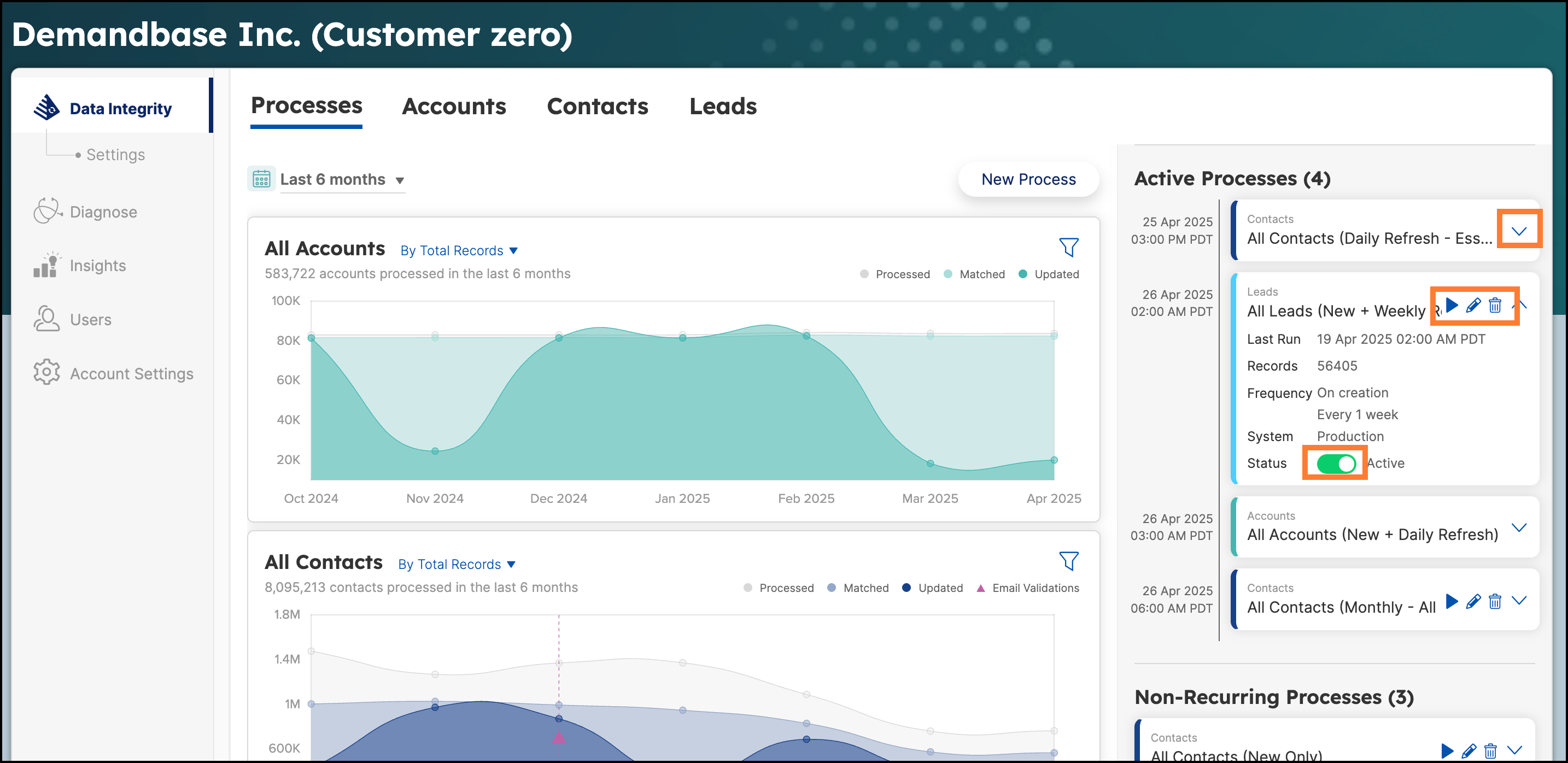The image size is (1568, 763).
Task: Switch to the Contacts tab
Action: 598,106
